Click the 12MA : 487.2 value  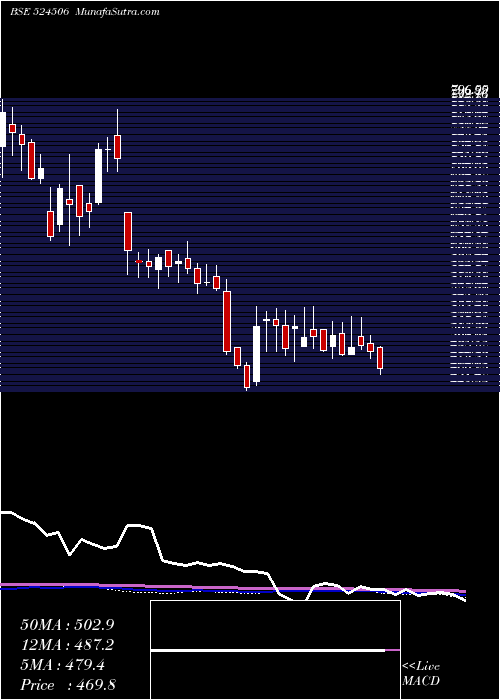tap(67, 645)
